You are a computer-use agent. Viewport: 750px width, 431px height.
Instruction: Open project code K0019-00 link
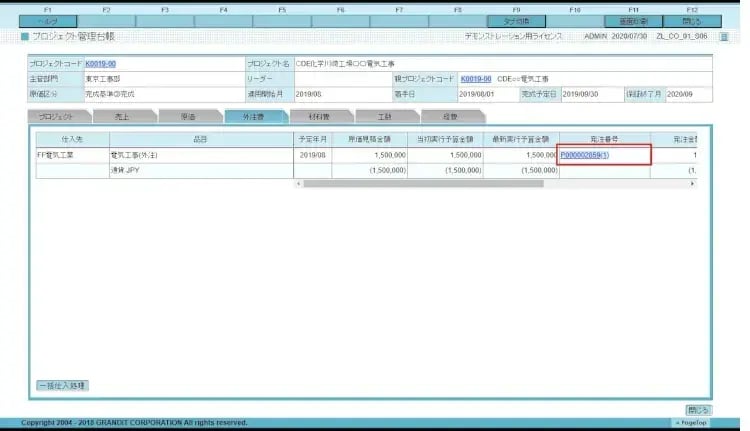point(101,64)
